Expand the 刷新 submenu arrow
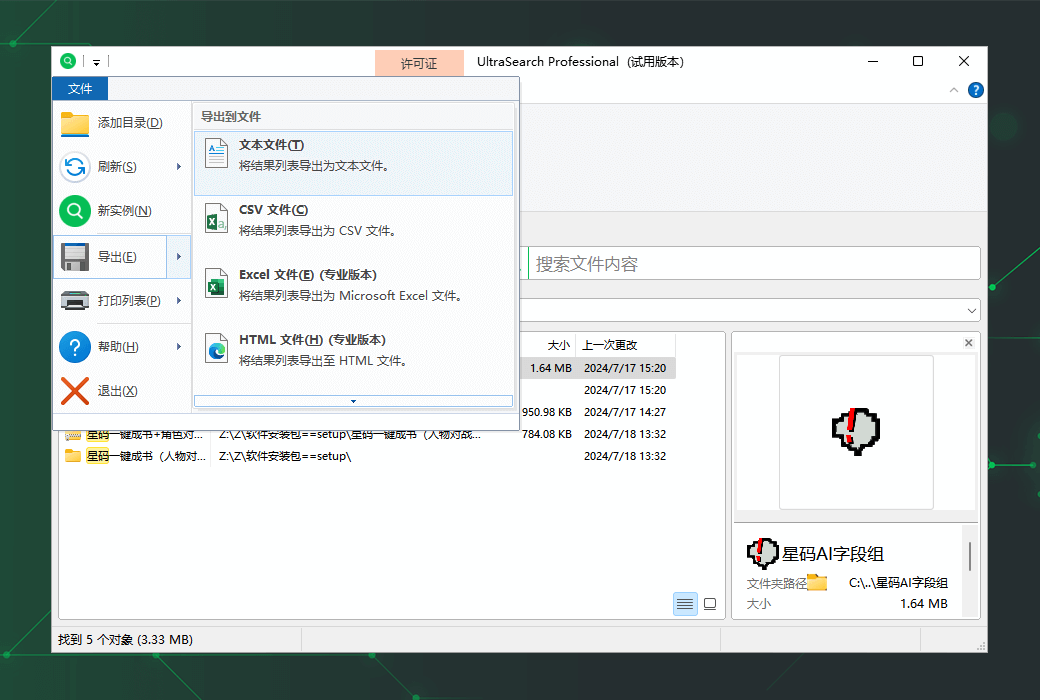1040x700 pixels. point(178,167)
